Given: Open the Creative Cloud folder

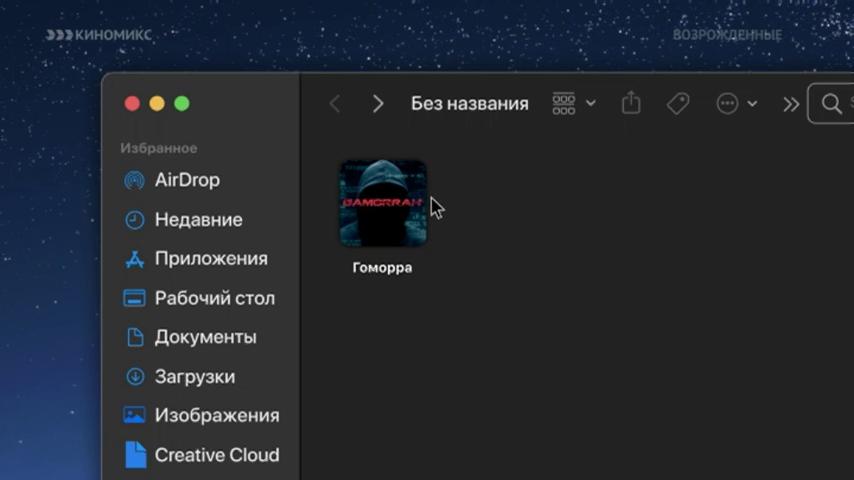Looking at the screenshot, I should point(200,454).
